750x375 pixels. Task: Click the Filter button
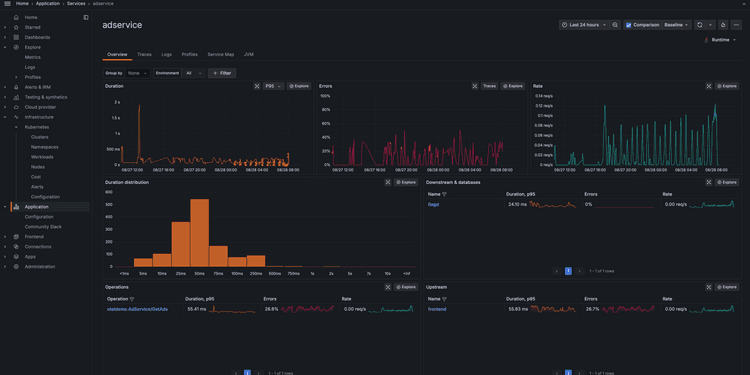point(222,73)
